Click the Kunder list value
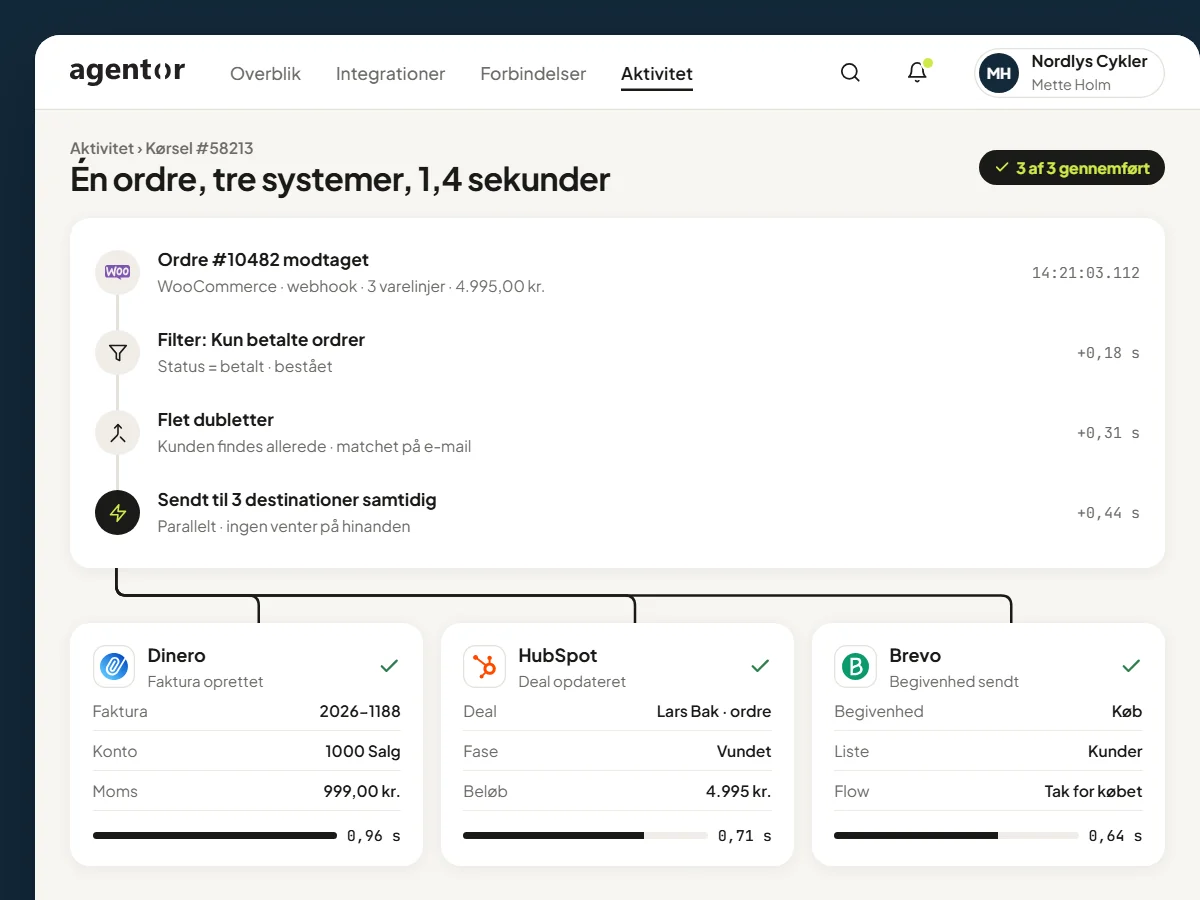Image resolution: width=1200 pixels, height=900 pixels. pyautogui.click(x=1115, y=752)
